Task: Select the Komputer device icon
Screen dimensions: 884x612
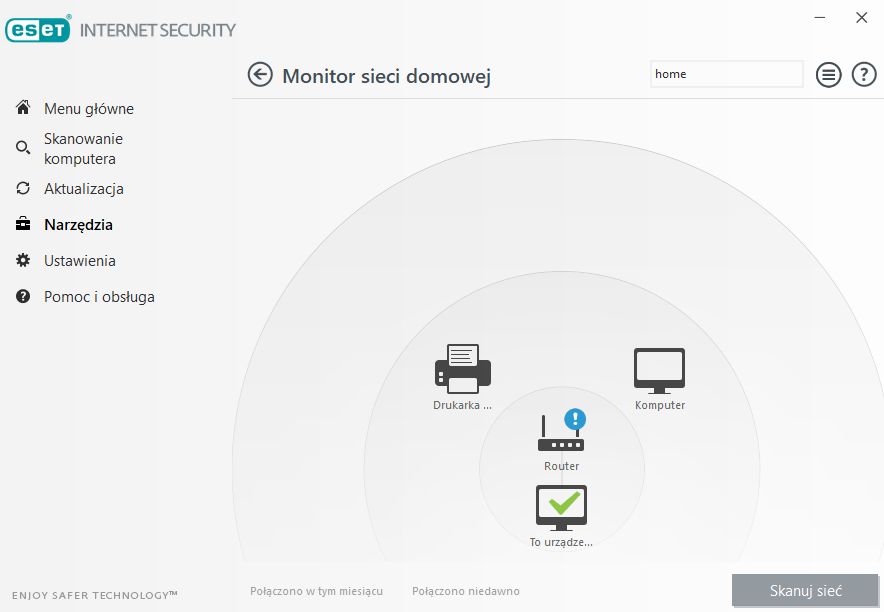Action: point(659,371)
